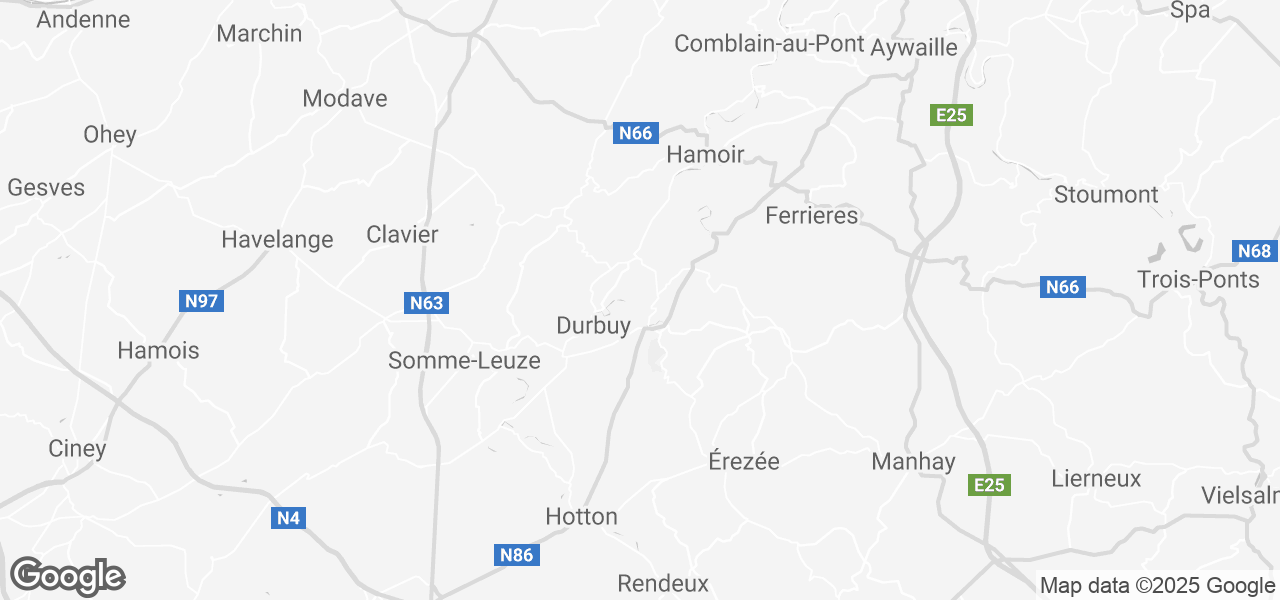Image resolution: width=1280 pixels, height=600 pixels.
Task: Click the E25 shield near Aywaille
Action: (950, 115)
